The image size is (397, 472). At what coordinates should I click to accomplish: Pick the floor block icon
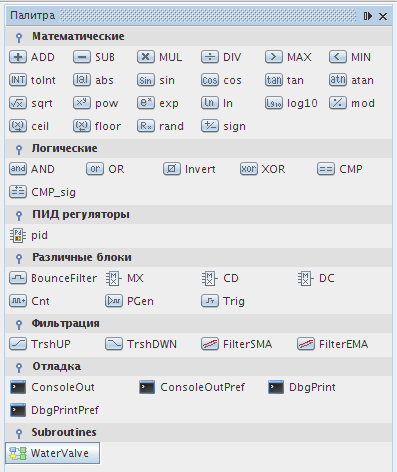pyautogui.click(x=82, y=126)
